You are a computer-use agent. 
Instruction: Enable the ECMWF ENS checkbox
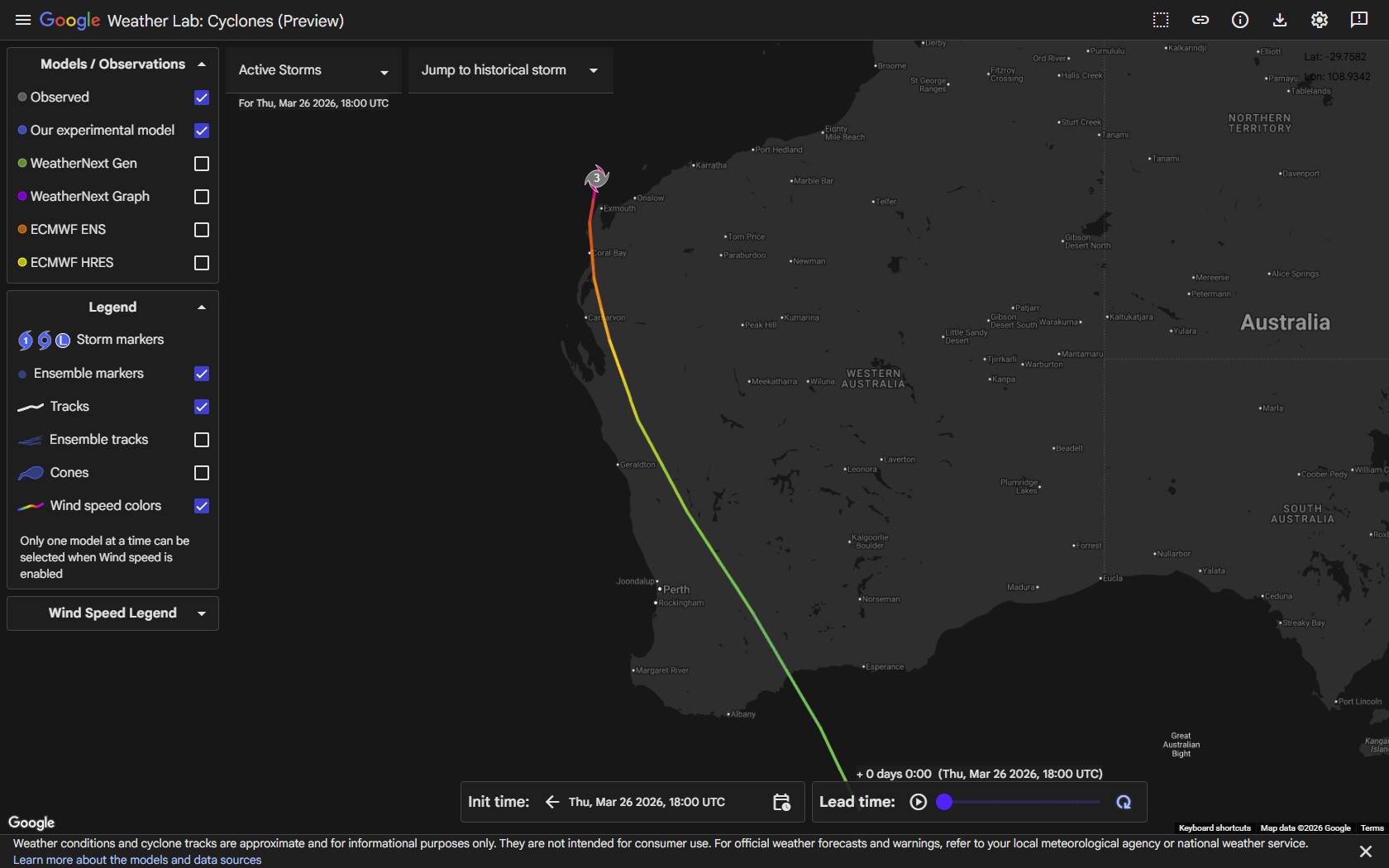coord(202,230)
